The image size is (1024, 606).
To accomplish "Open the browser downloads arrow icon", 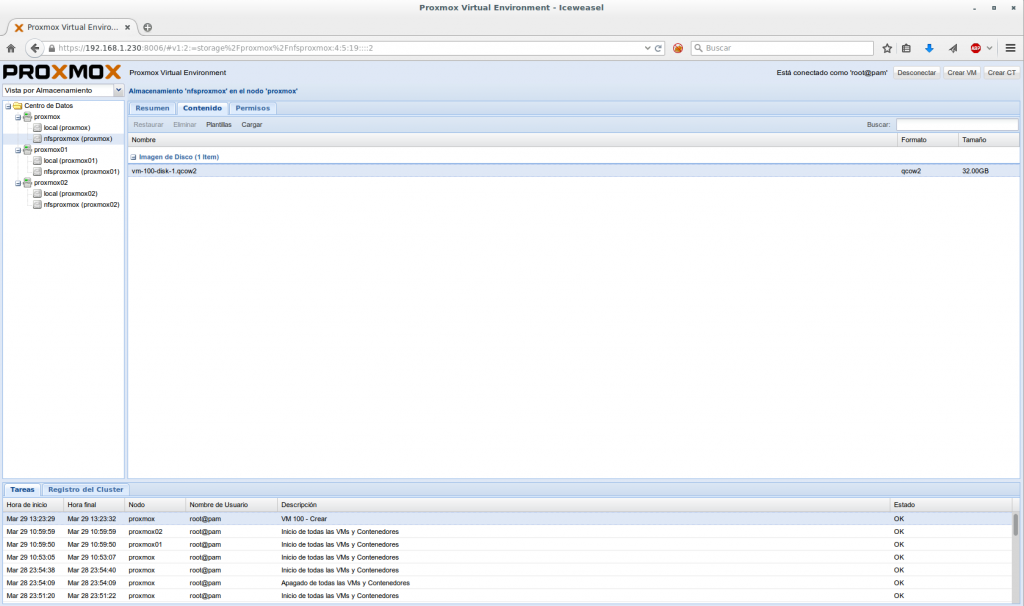I will tap(929, 48).
